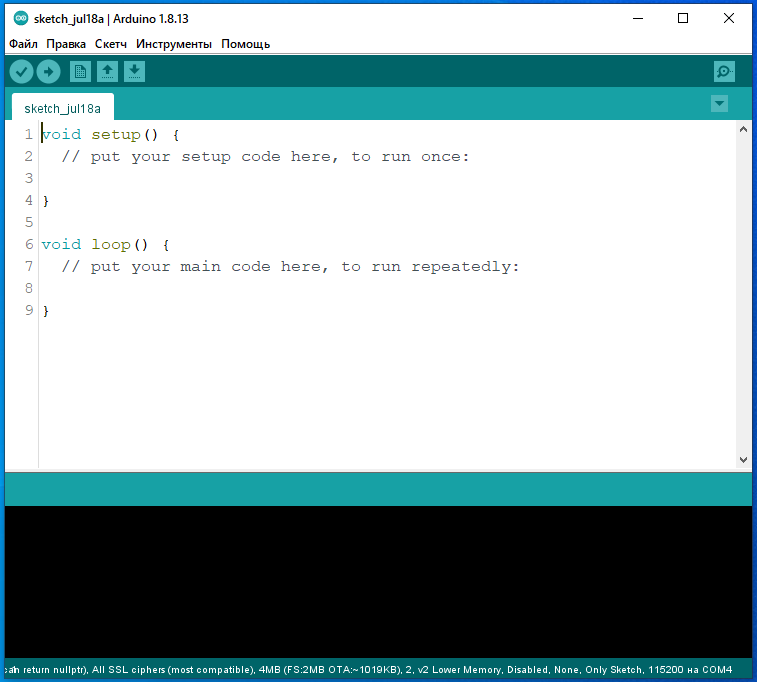
Task: Place cursor on empty line 3 in setup
Action: [x=200, y=178]
